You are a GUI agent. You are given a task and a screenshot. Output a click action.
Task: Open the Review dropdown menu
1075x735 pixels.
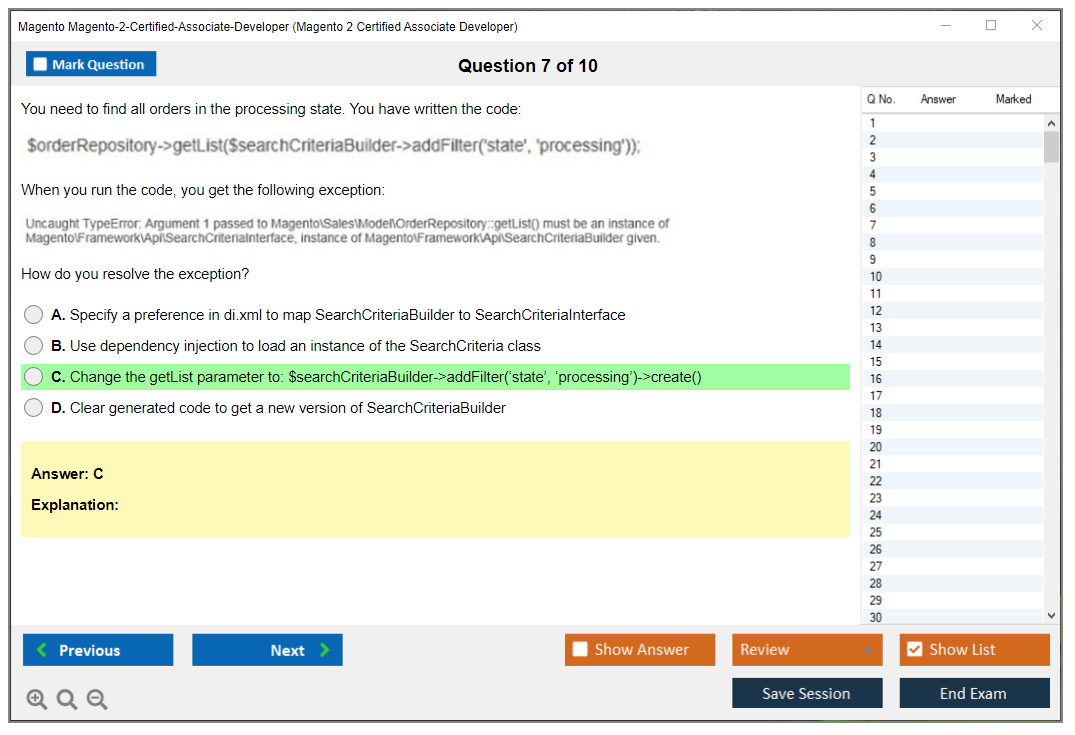807,650
